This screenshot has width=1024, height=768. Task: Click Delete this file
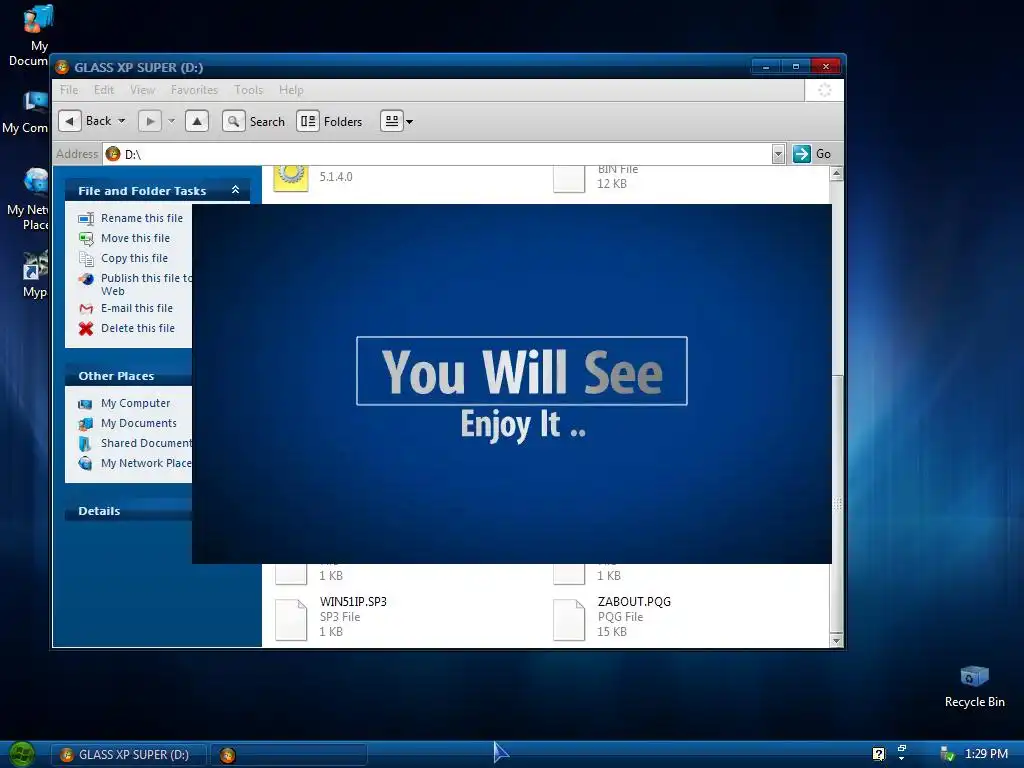coord(138,328)
